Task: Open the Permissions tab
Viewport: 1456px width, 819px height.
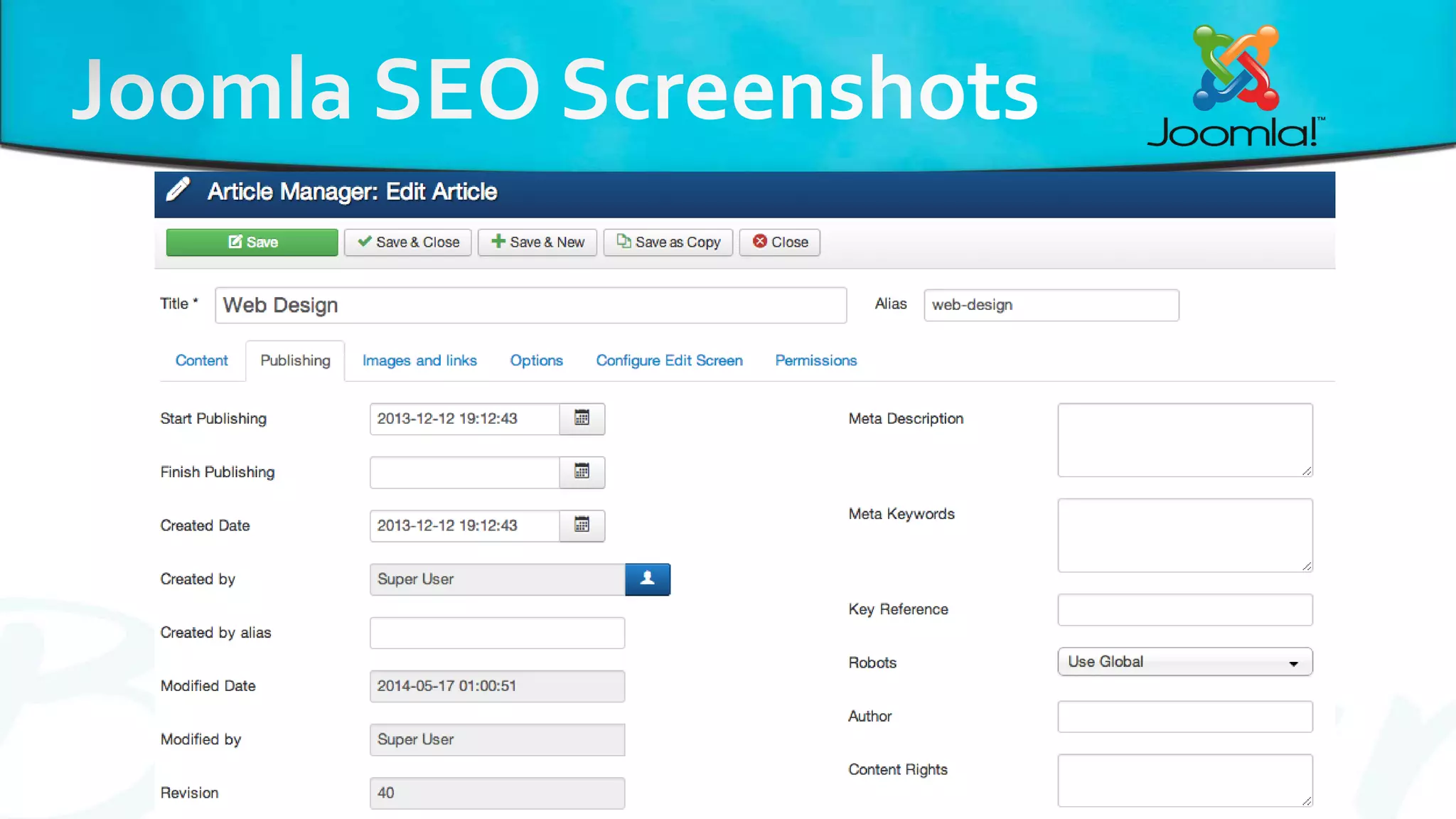Action: point(815,360)
